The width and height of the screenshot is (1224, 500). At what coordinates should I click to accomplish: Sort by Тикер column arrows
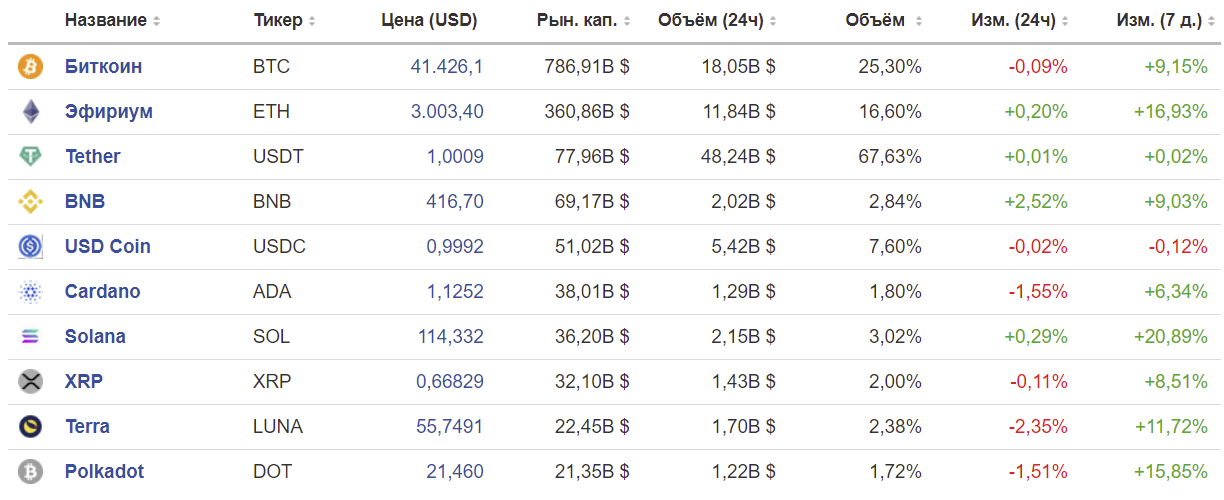pyautogui.click(x=312, y=21)
